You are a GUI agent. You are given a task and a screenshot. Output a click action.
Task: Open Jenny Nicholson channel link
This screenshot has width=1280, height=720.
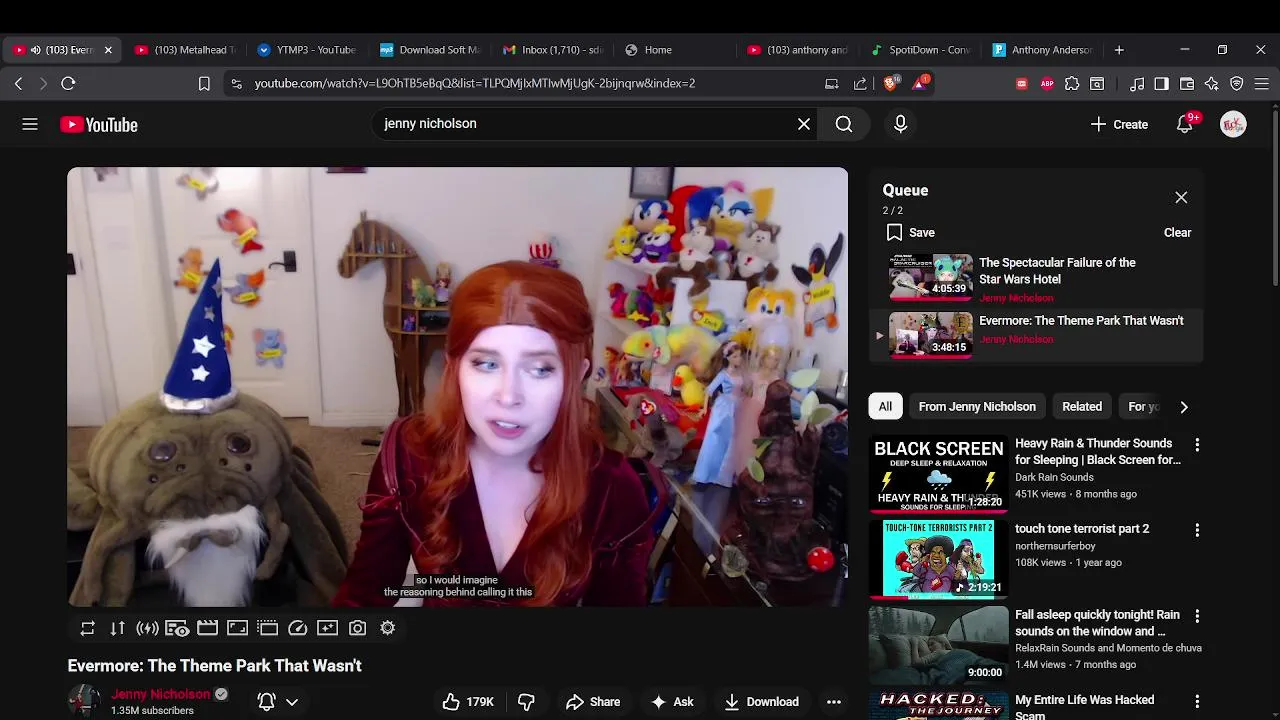(x=160, y=694)
